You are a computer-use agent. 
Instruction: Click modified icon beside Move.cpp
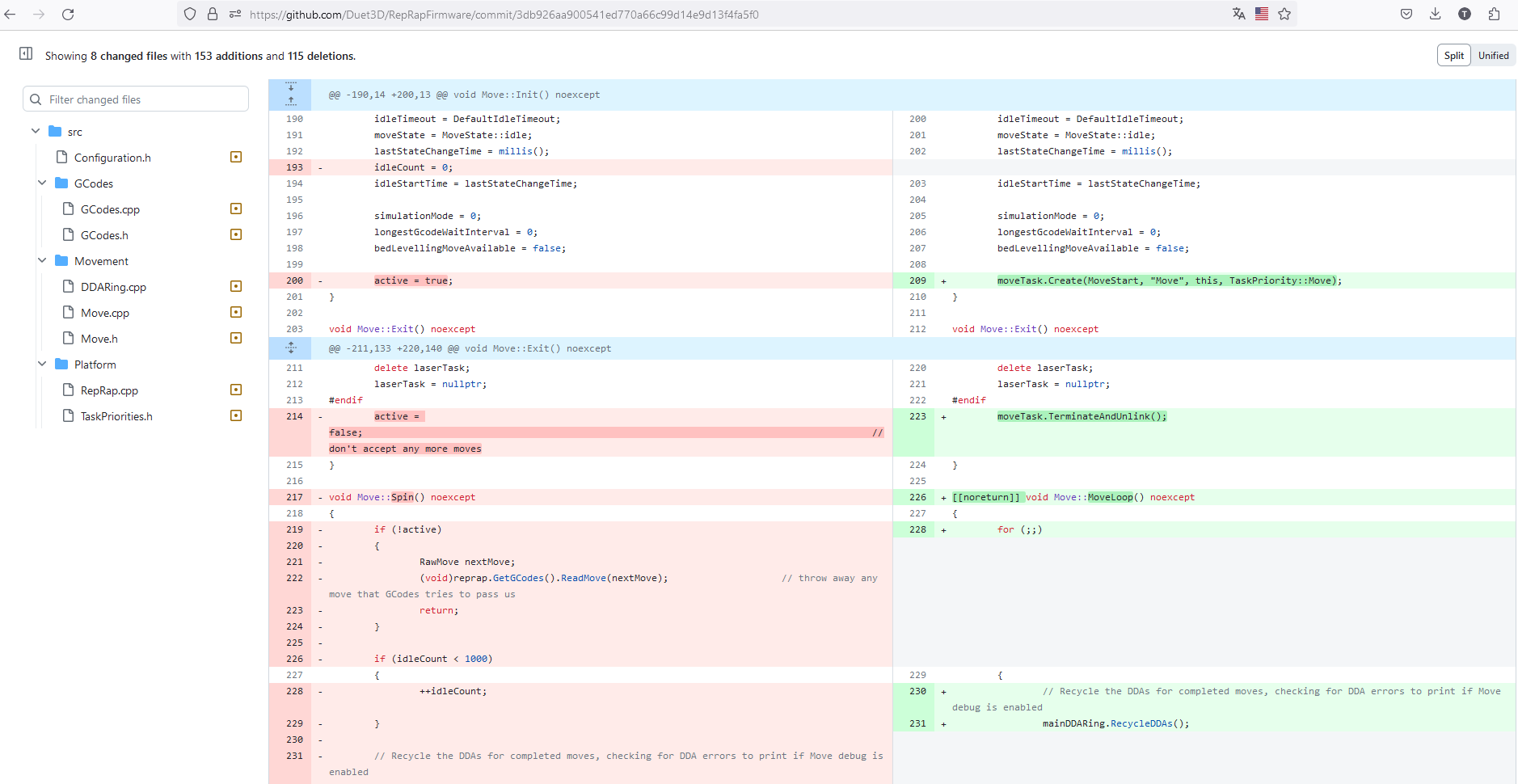click(236, 312)
